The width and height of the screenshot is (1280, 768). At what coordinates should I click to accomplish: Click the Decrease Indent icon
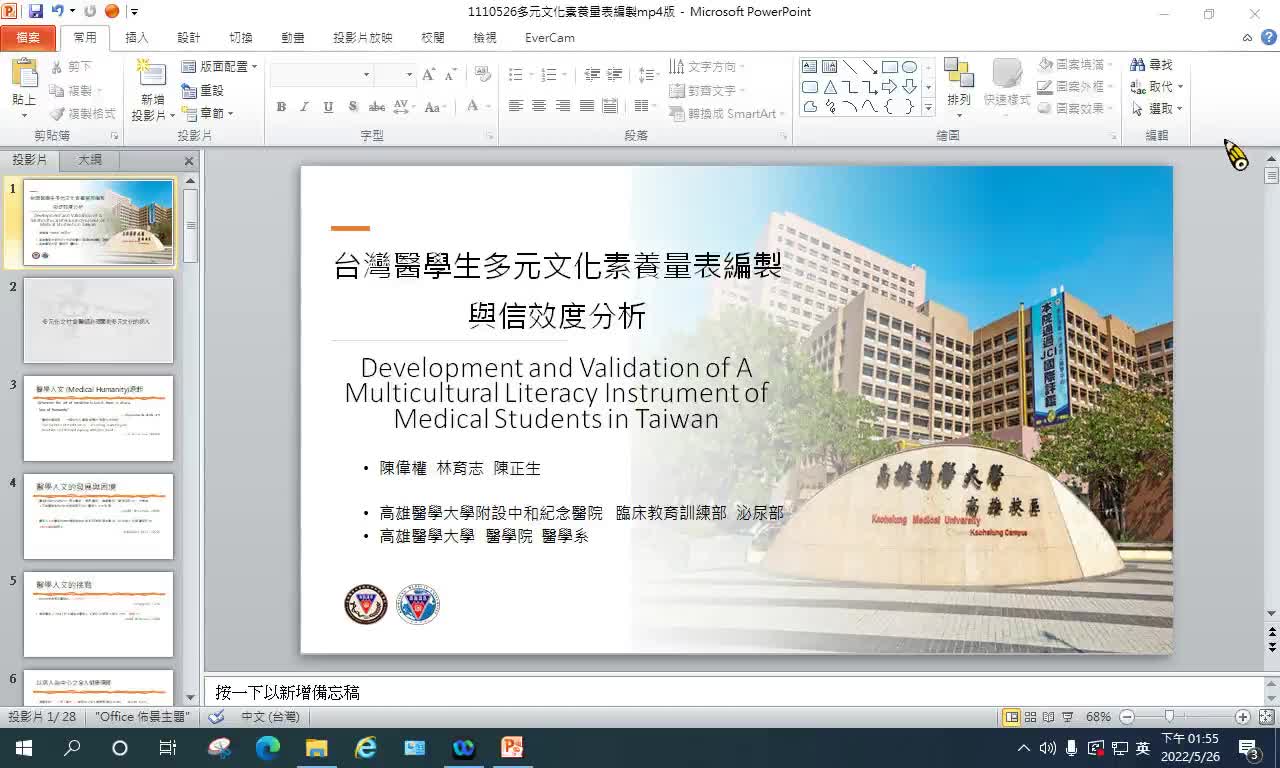(592, 75)
